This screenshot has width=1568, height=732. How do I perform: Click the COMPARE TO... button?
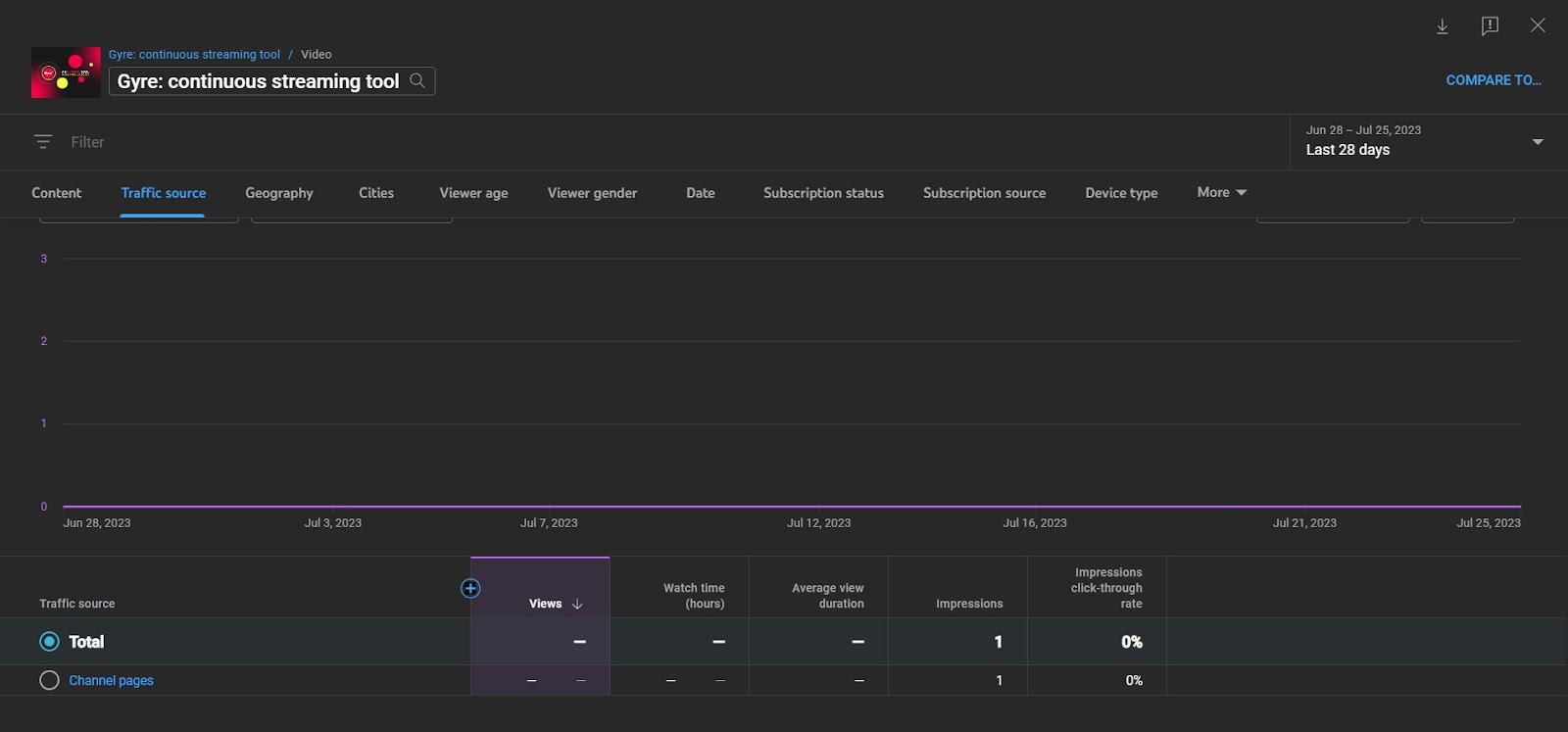coord(1494,80)
